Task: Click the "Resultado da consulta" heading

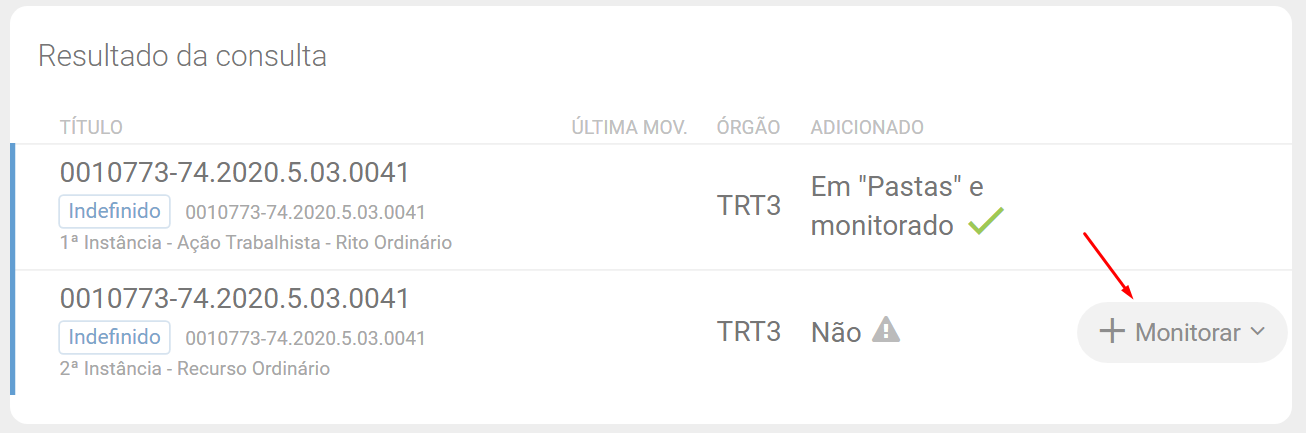Action: pyautogui.click(x=182, y=56)
